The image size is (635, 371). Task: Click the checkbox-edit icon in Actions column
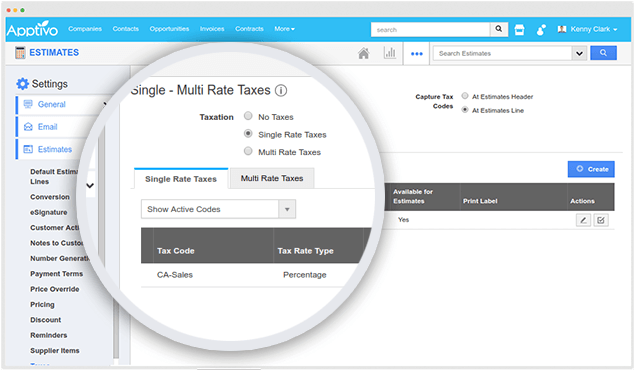[601, 220]
